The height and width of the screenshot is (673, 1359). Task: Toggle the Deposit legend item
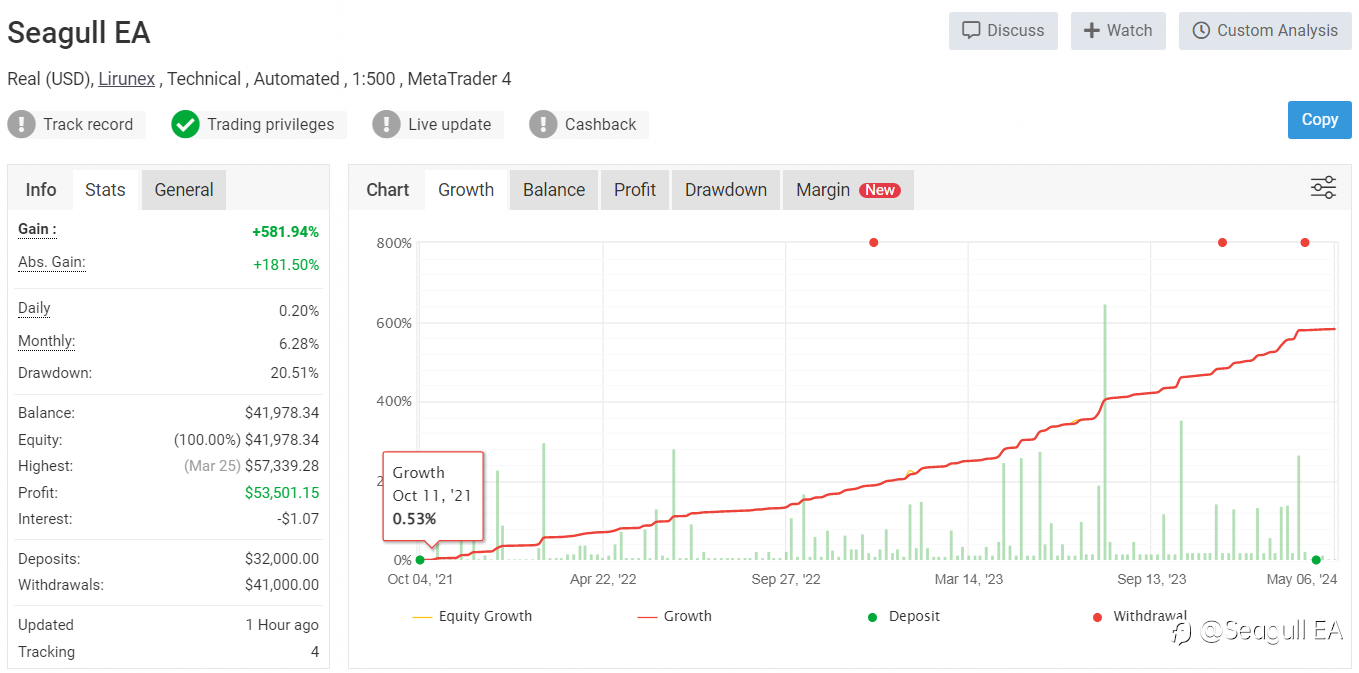click(x=904, y=616)
